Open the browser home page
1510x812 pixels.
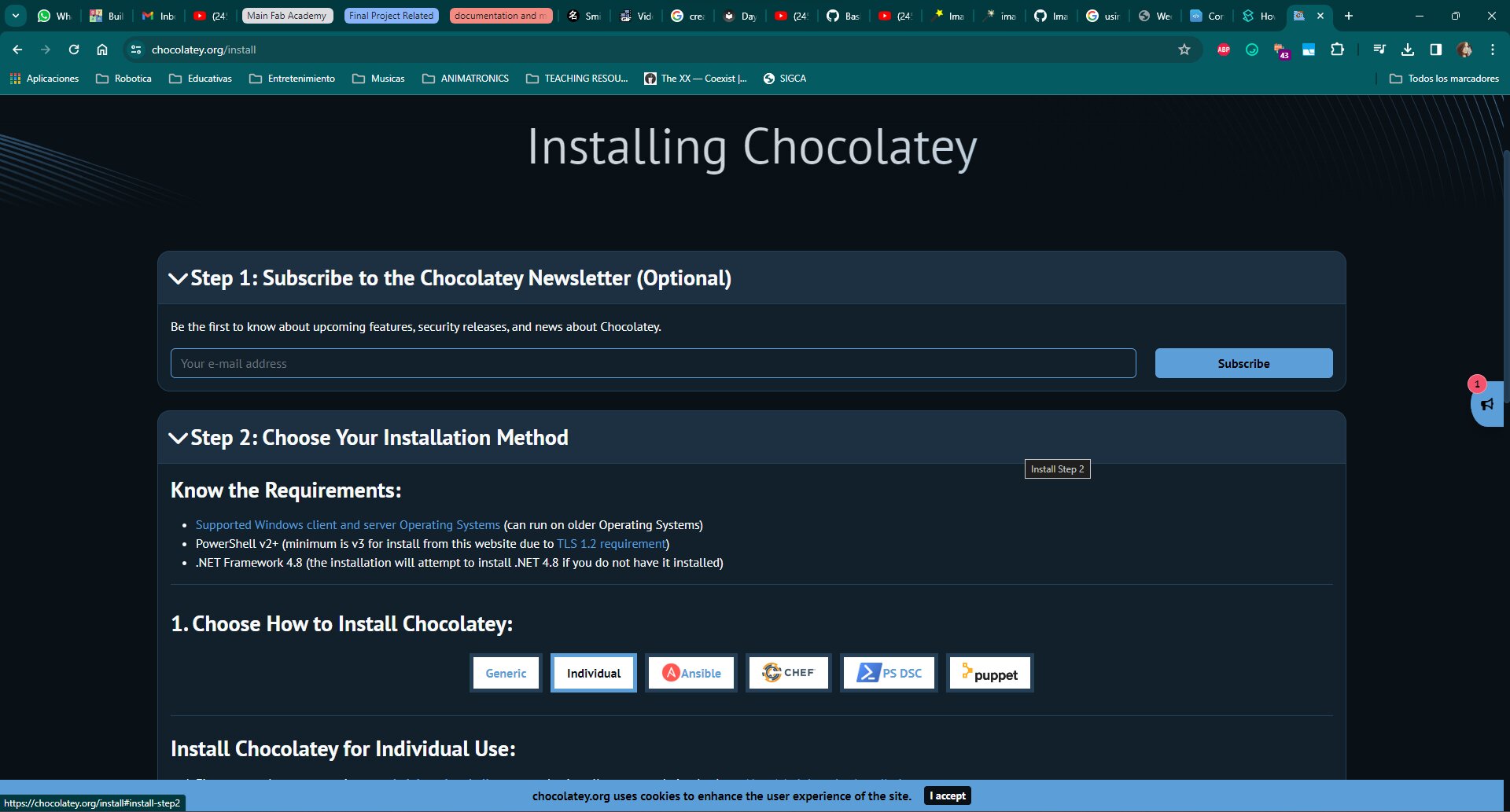coord(102,50)
